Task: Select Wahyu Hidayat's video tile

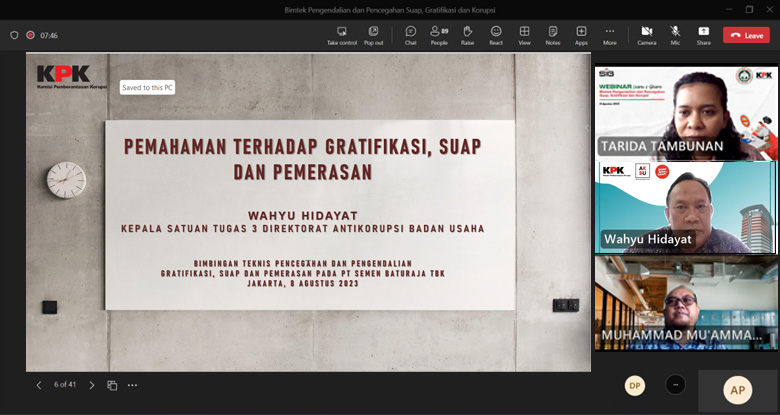Action: [686, 206]
